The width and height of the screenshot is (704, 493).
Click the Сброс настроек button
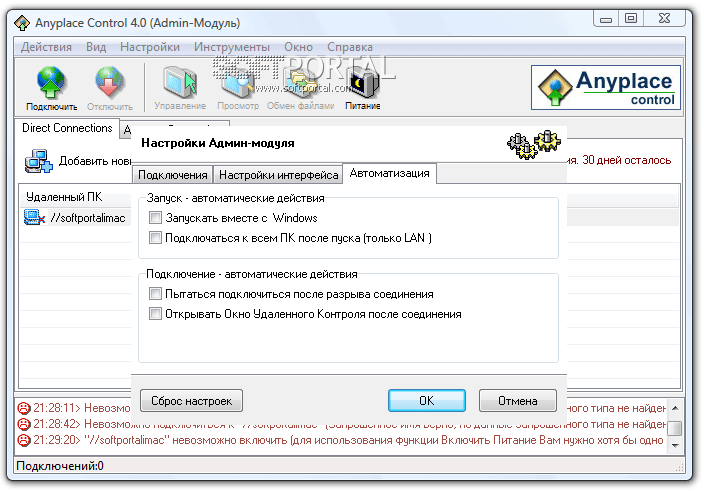(191, 401)
